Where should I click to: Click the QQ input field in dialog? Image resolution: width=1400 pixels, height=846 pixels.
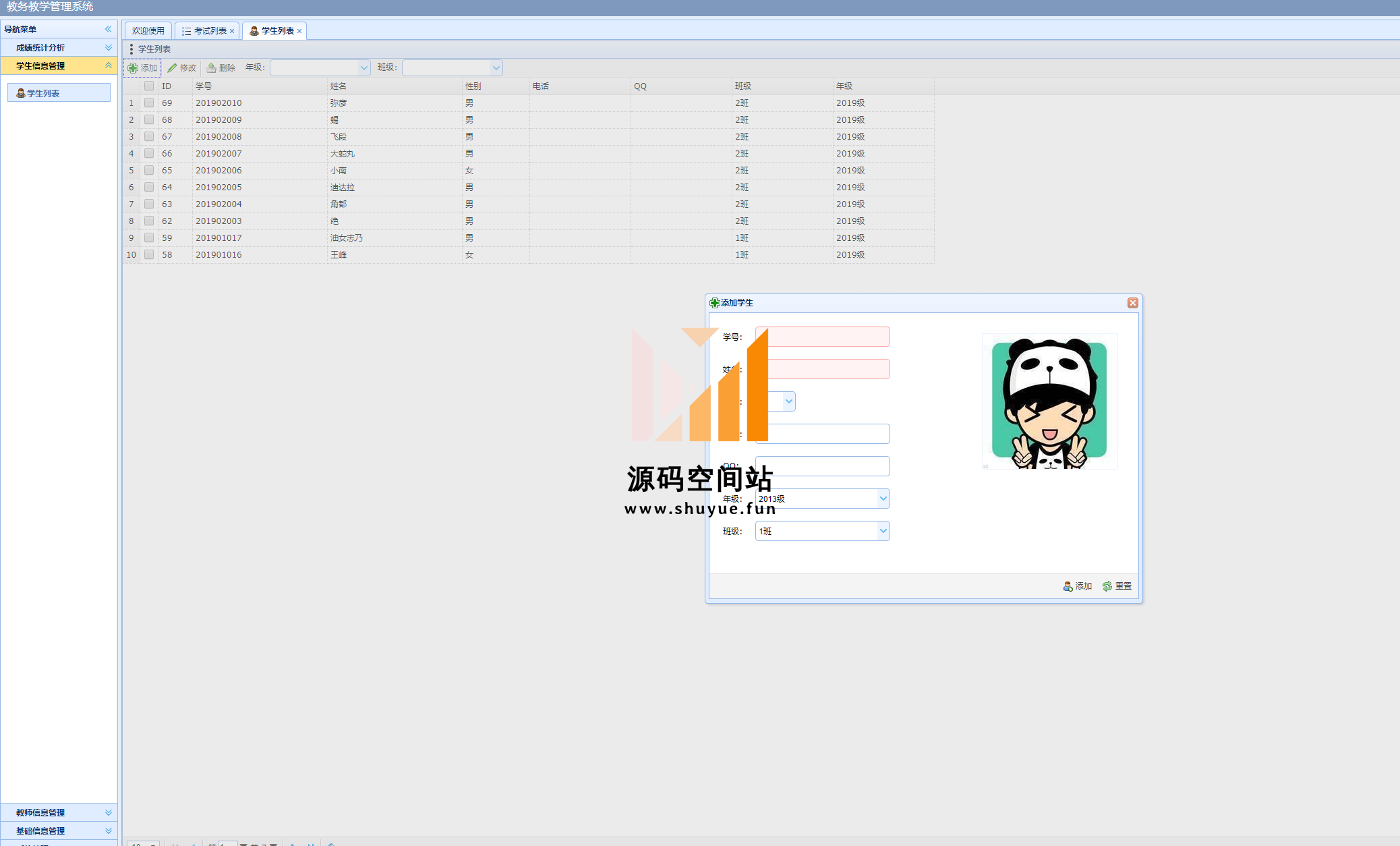click(823, 466)
